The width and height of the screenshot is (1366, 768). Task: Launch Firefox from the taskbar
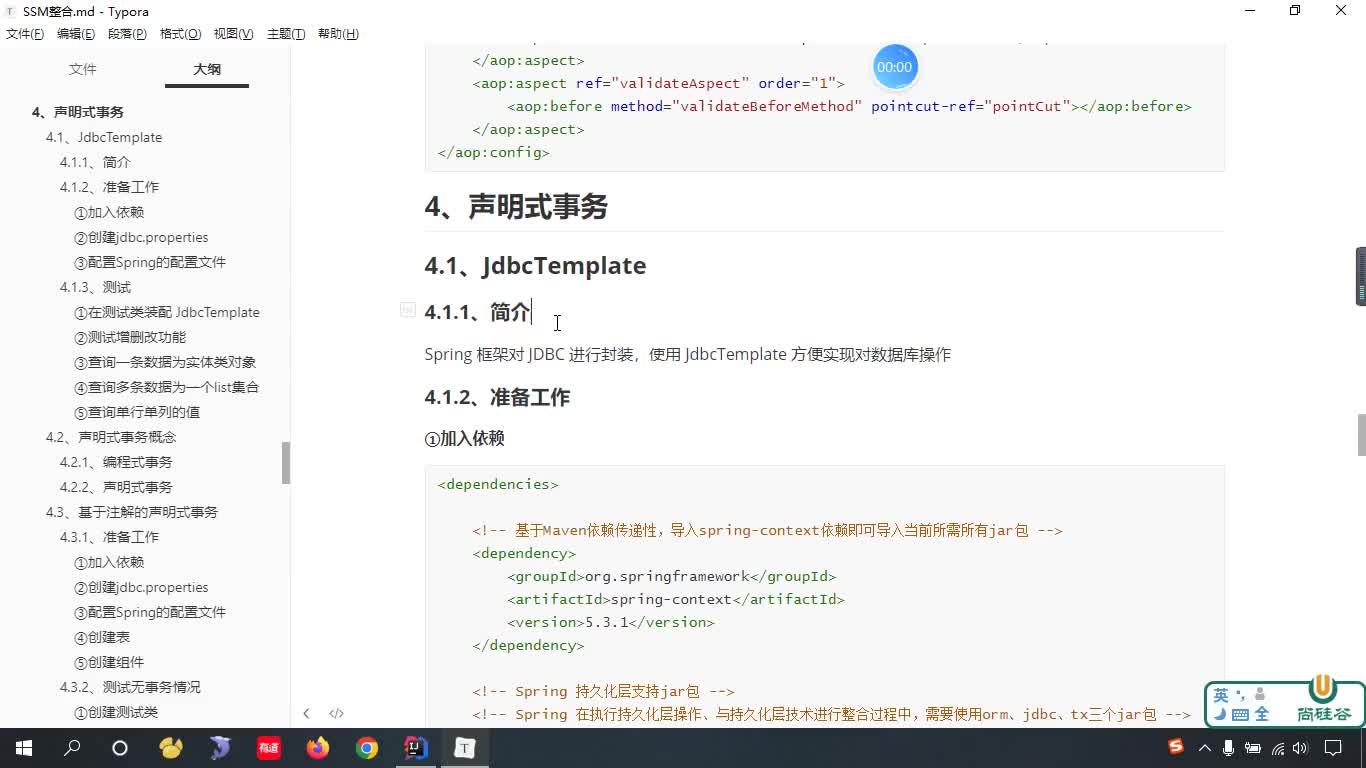318,747
